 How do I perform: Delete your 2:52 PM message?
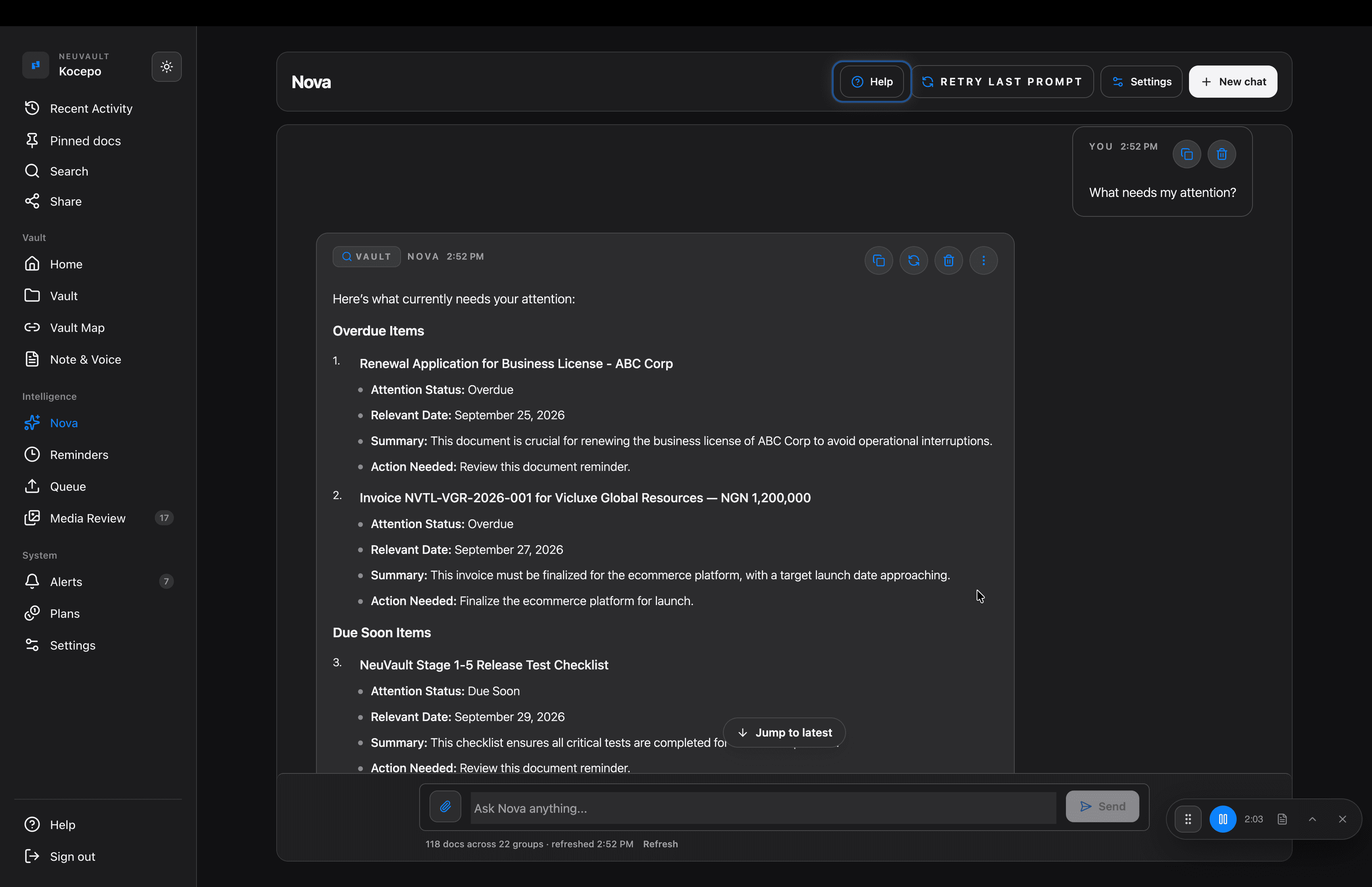[x=1222, y=154]
